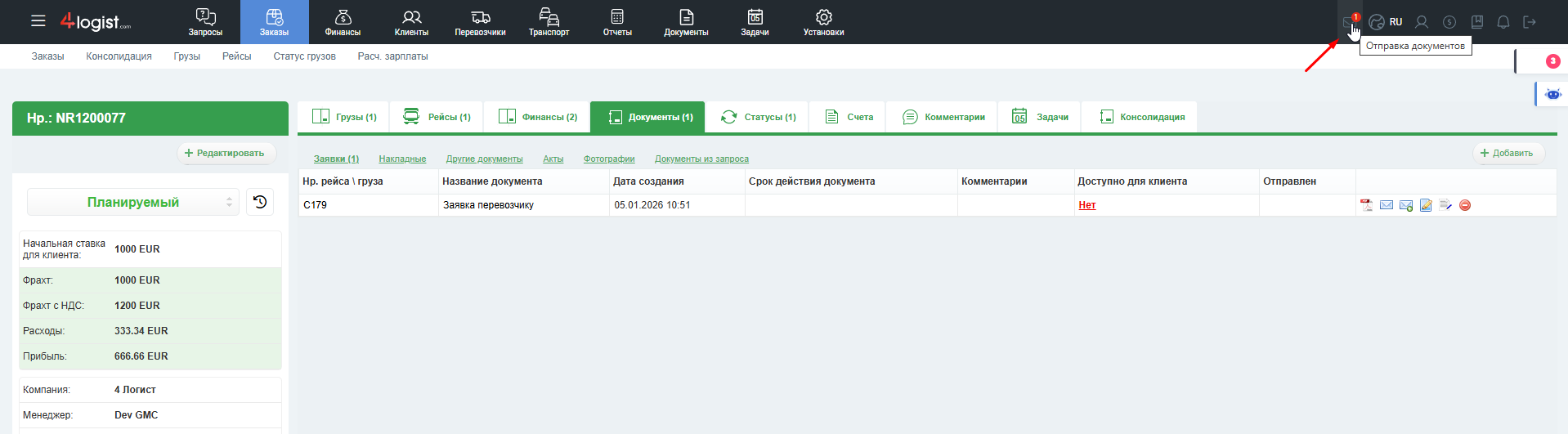
Task: Open the RU language selector
Action: tap(1387, 22)
